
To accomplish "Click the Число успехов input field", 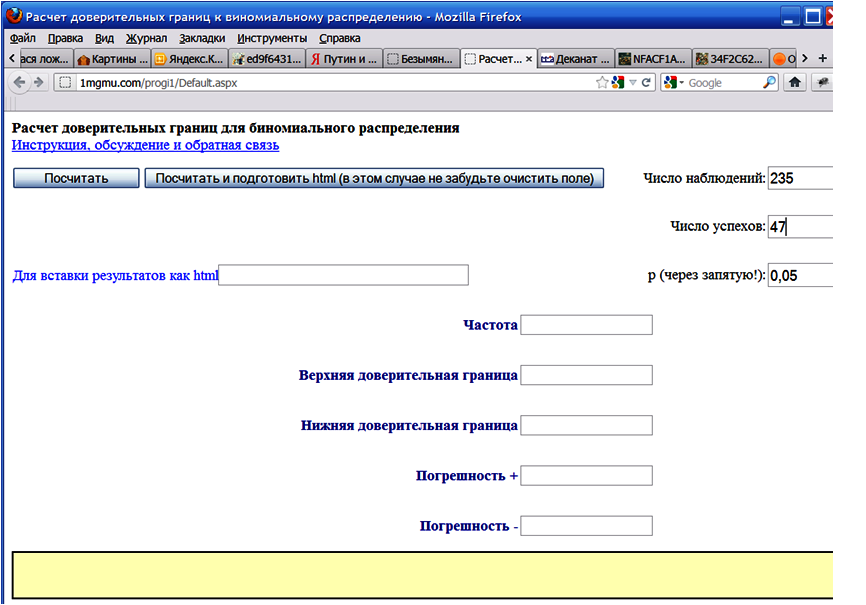I will pos(800,227).
